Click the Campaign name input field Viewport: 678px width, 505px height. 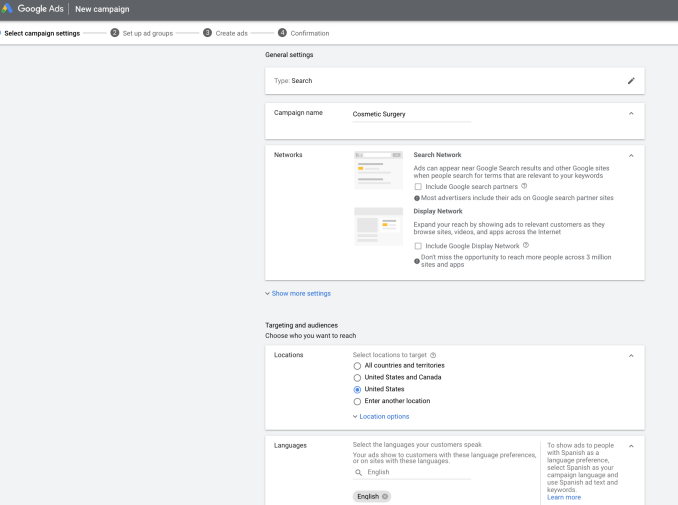pos(412,115)
